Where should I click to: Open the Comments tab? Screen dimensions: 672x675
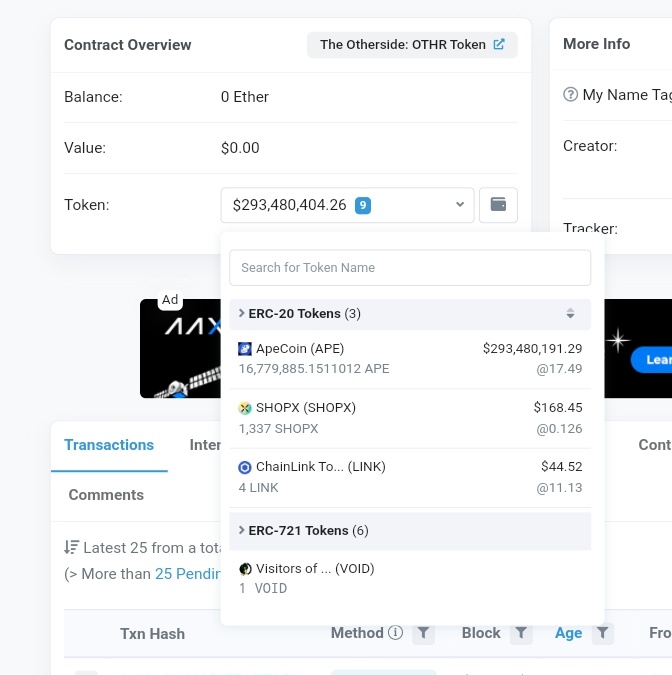(x=106, y=495)
